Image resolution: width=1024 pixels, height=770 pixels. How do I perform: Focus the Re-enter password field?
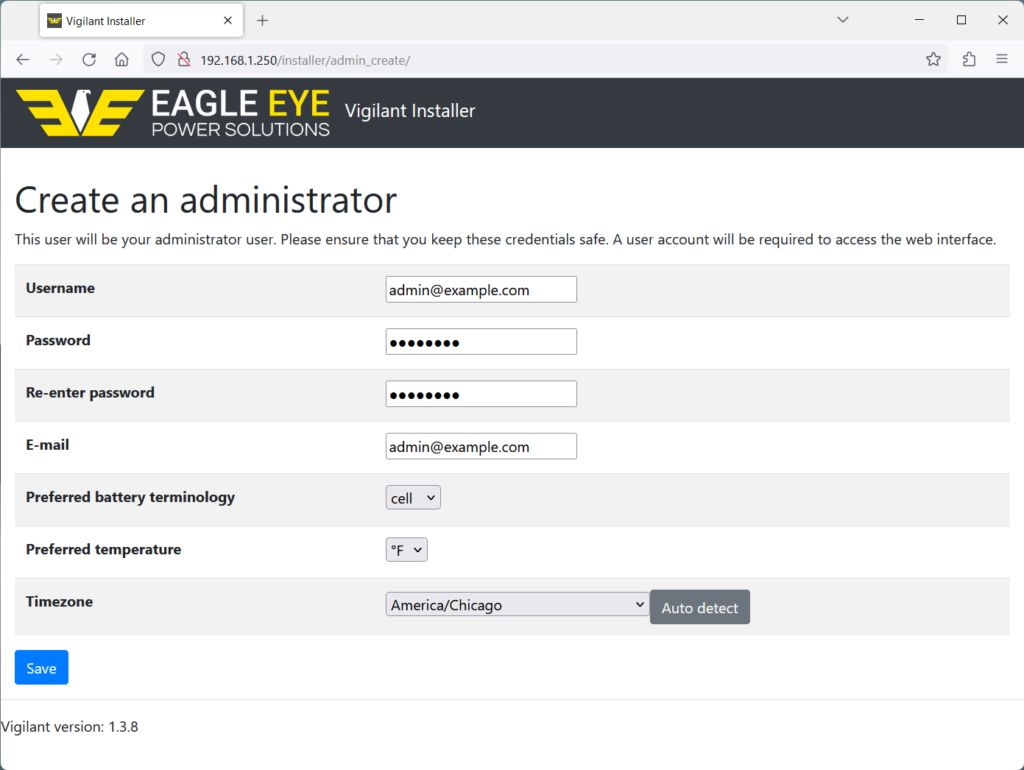481,394
